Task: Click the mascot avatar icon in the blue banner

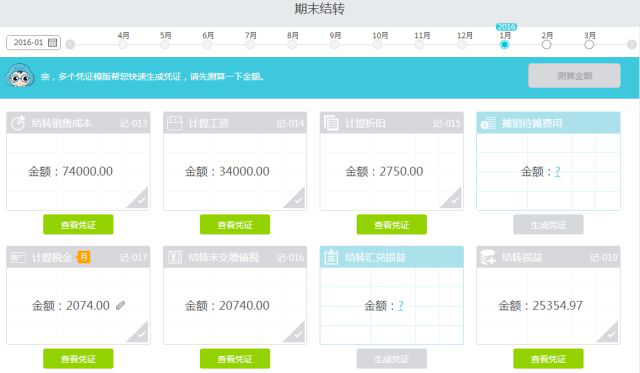Action: click(20, 75)
